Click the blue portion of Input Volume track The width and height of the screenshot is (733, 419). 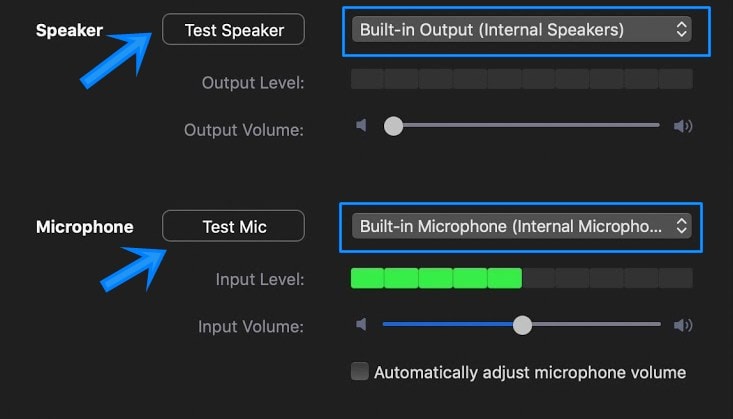click(447, 324)
